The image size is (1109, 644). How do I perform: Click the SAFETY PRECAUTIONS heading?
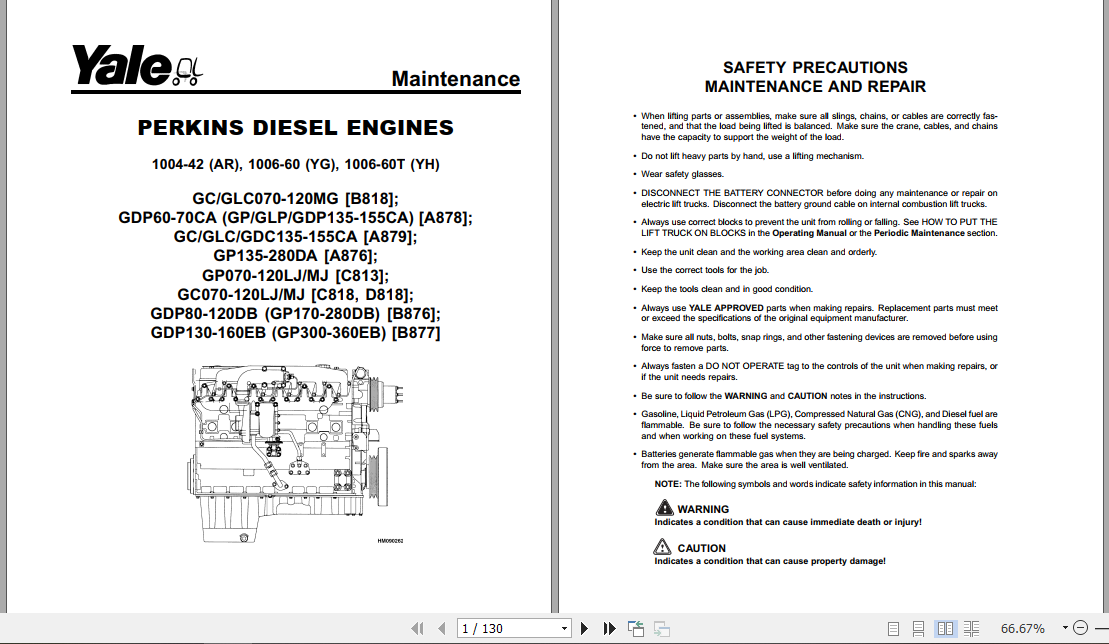[x=815, y=67]
